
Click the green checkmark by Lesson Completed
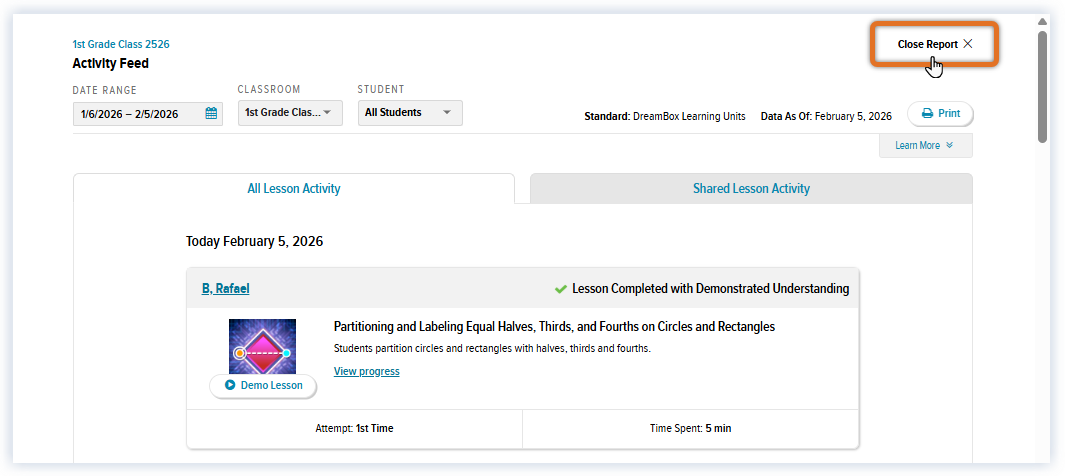coord(561,289)
